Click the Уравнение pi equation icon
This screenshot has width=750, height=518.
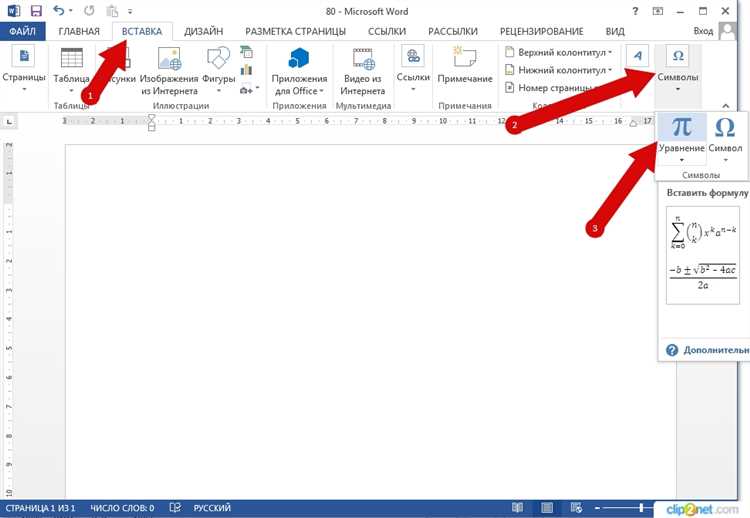pos(681,128)
